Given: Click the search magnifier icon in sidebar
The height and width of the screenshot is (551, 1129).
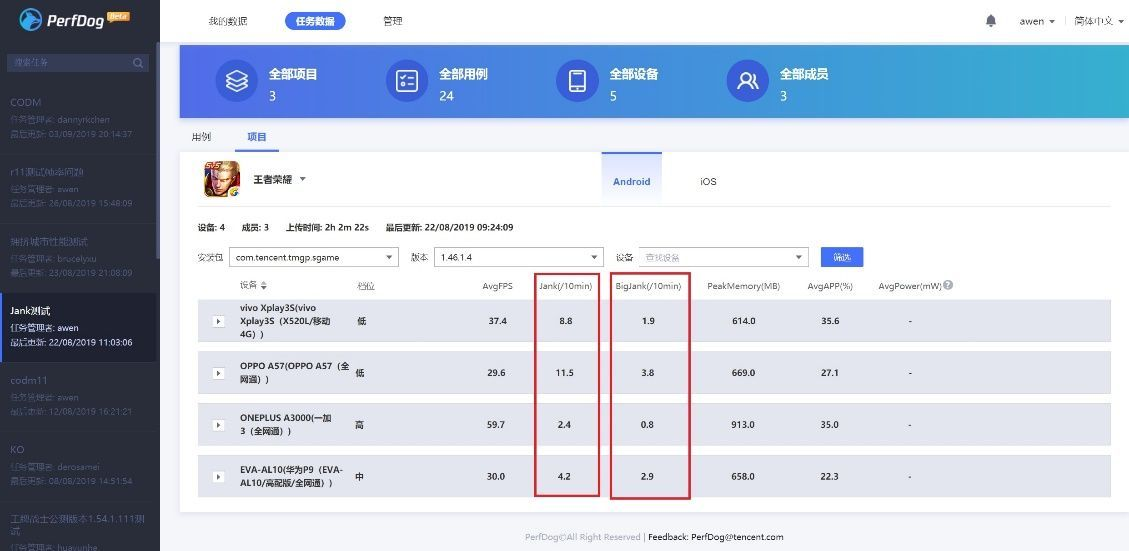Looking at the screenshot, I should coord(138,63).
